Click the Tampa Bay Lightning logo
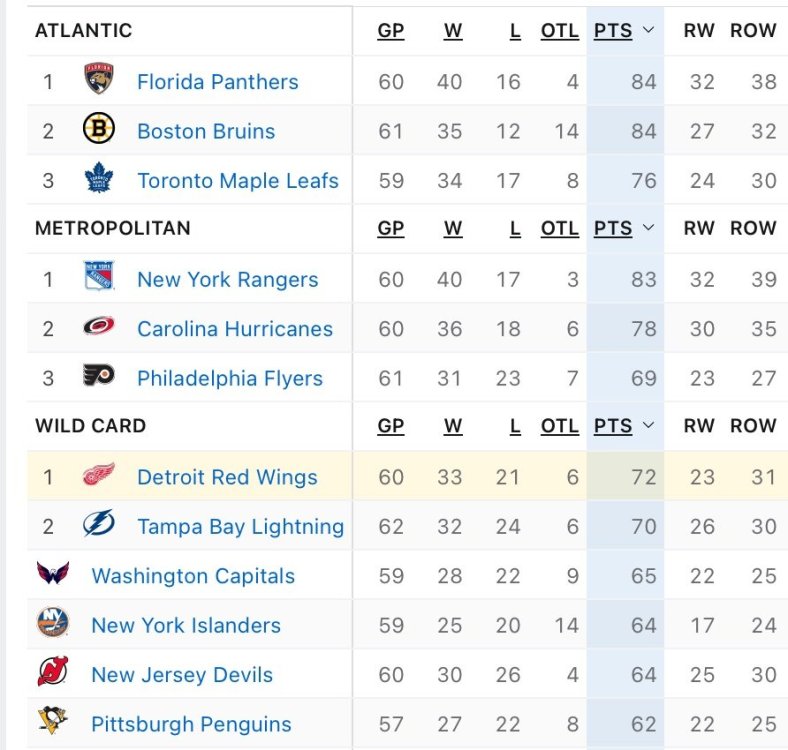Image resolution: width=788 pixels, height=750 pixels. pos(99,525)
